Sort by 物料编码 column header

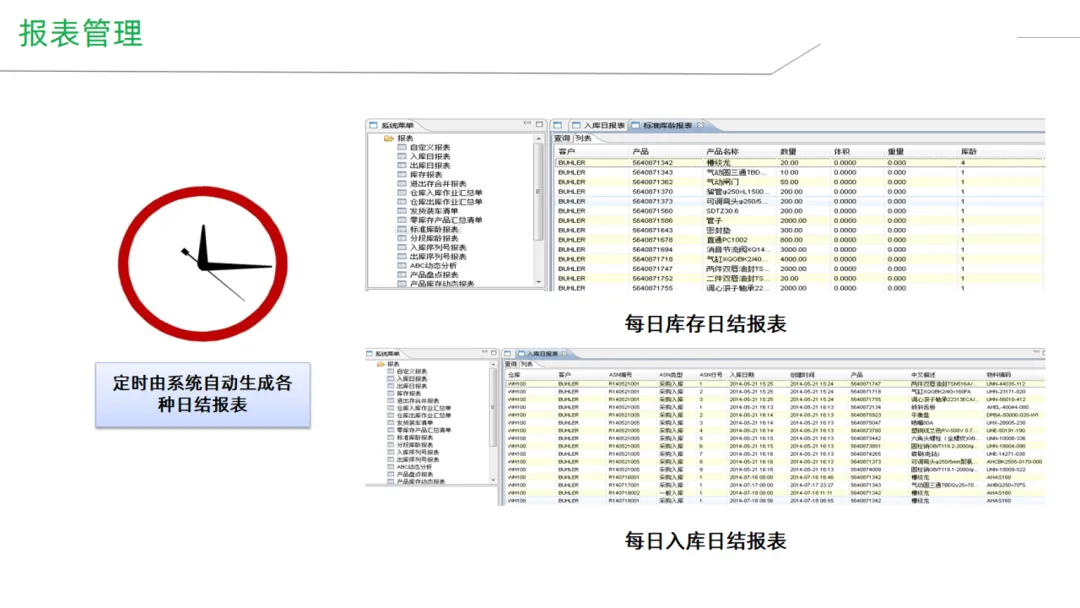[999, 375]
